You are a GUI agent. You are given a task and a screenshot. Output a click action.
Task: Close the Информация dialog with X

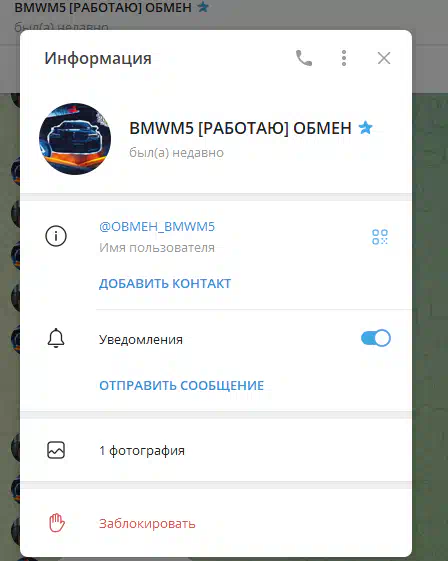point(384,58)
